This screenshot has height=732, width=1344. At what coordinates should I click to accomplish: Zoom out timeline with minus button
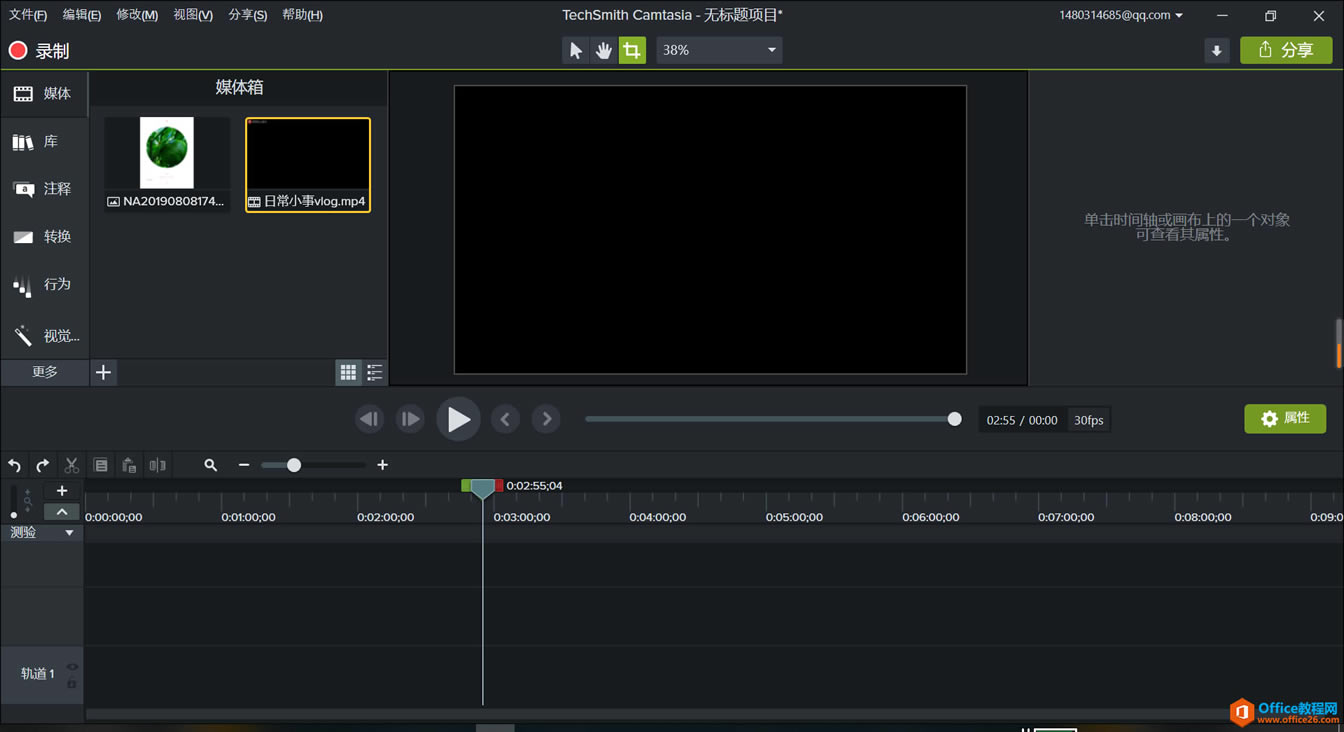pos(244,465)
